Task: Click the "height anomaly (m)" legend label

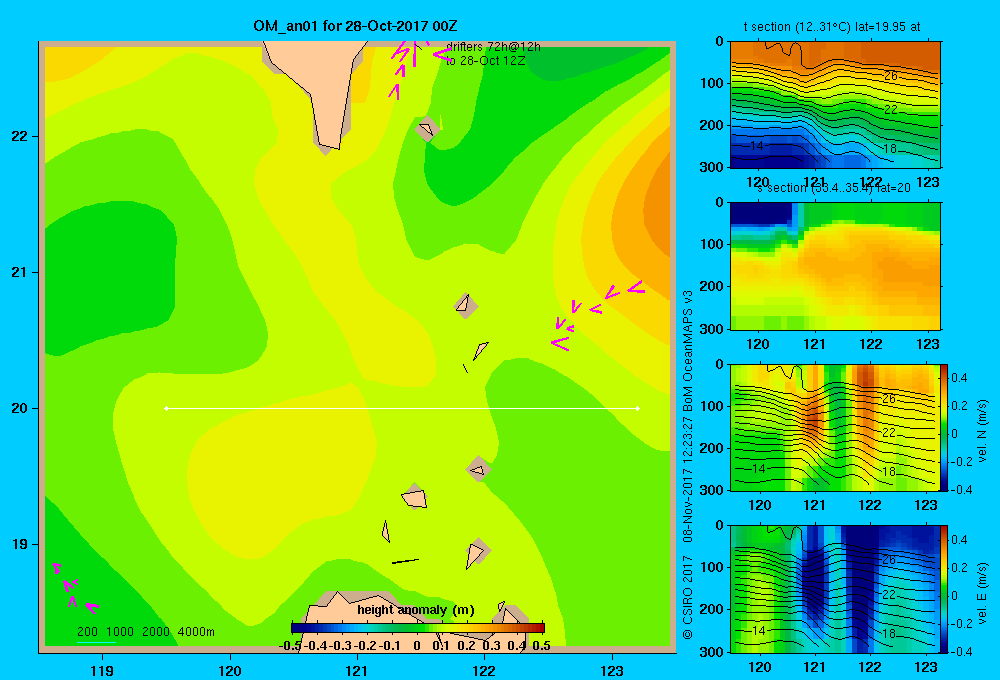Action: pyautogui.click(x=416, y=610)
